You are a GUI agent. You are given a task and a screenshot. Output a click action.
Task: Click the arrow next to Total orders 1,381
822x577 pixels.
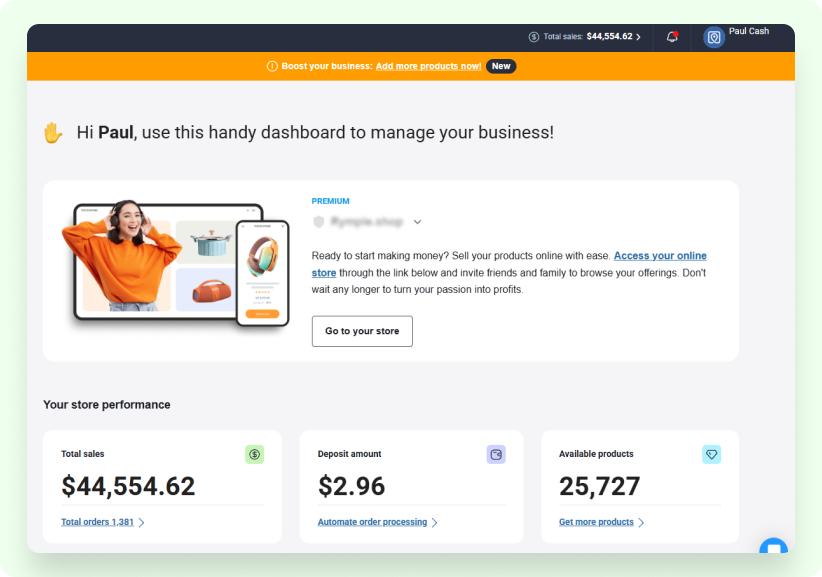point(141,522)
